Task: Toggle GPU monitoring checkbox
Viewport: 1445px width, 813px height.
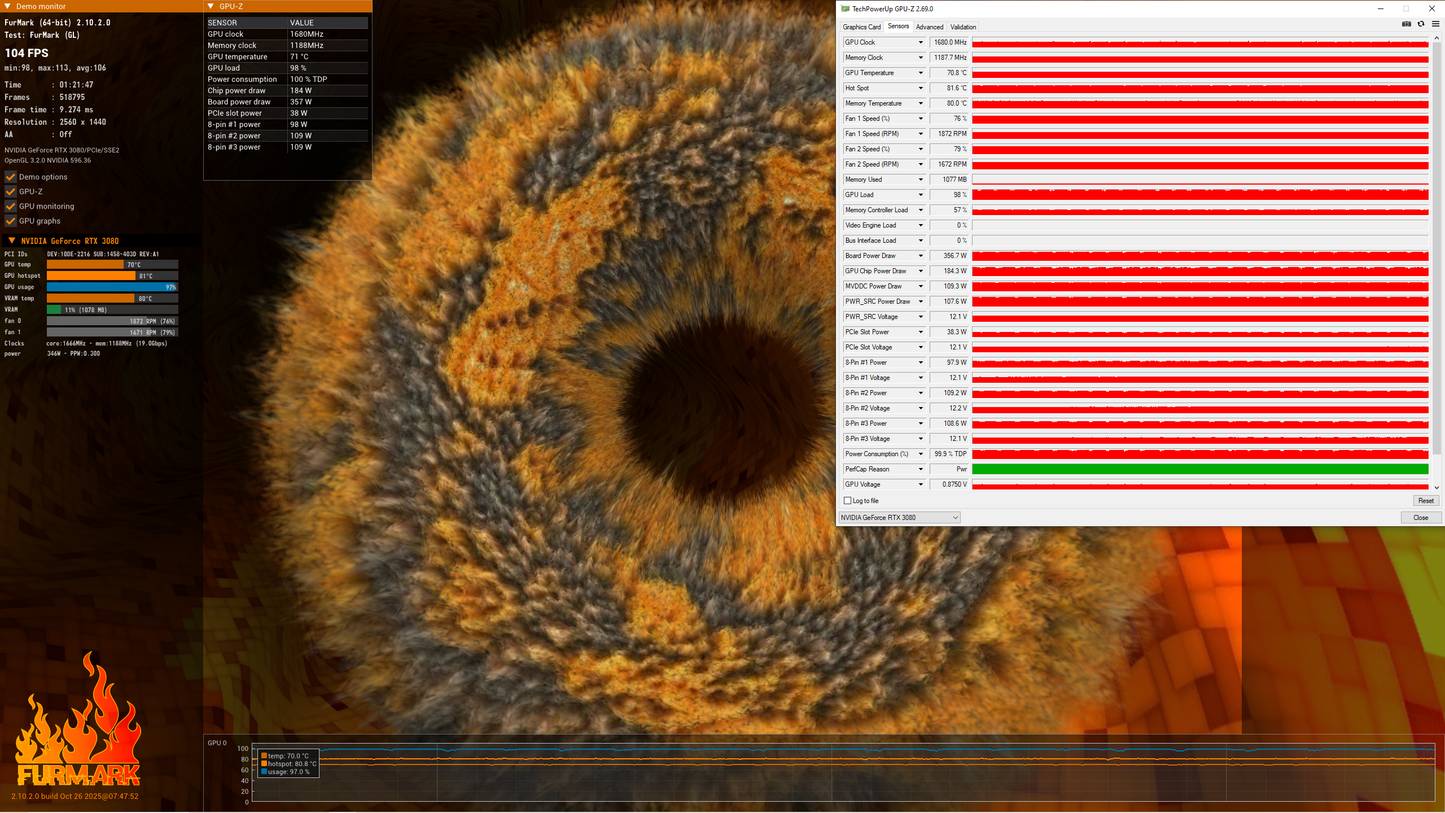Action: (x=11, y=206)
